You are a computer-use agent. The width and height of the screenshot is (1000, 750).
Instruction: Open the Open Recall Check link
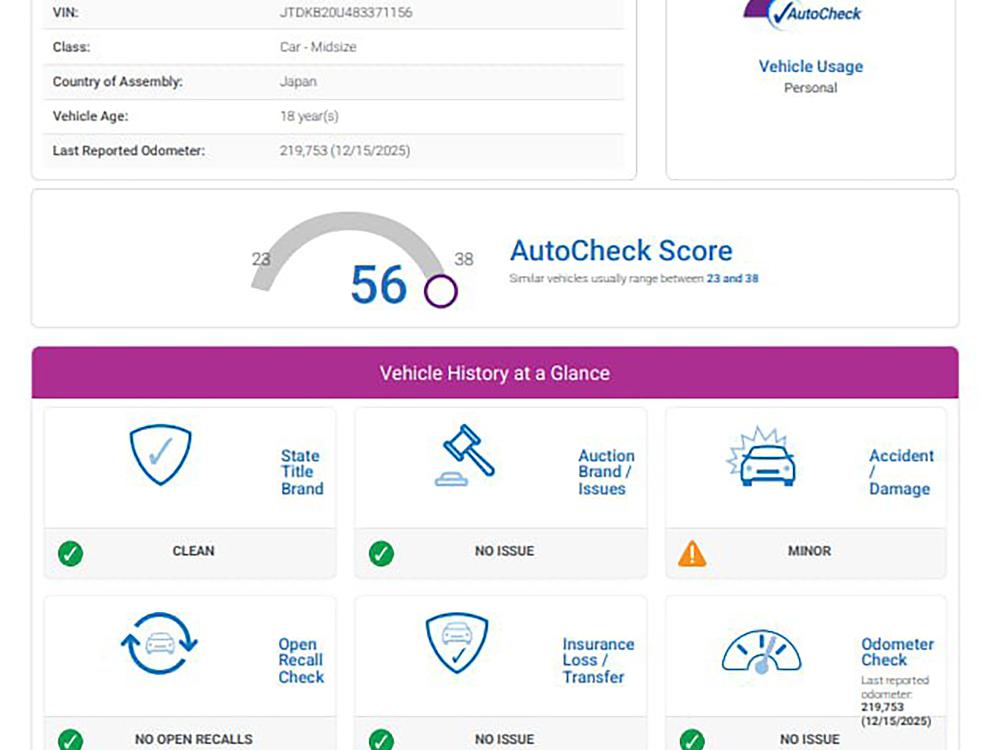click(x=301, y=661)
